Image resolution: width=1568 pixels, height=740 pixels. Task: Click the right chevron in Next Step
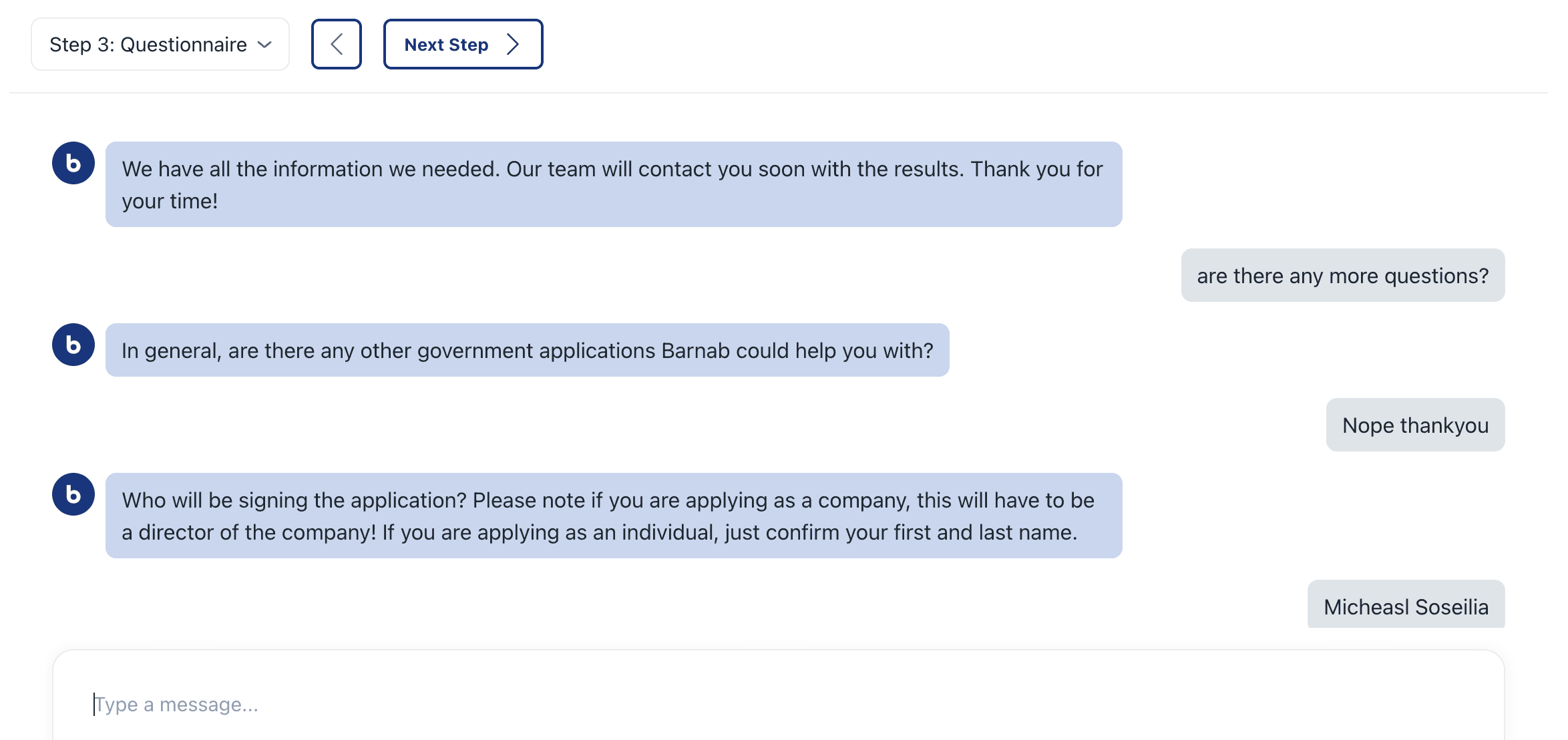(x=513, y=44)
